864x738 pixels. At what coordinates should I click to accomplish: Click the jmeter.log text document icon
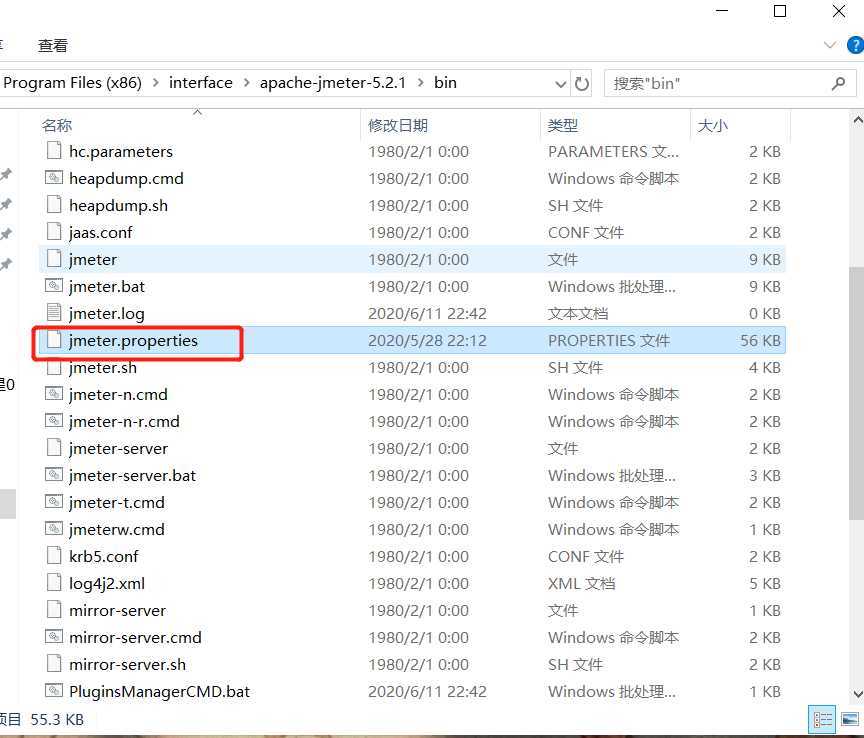(x=54, y=313)
